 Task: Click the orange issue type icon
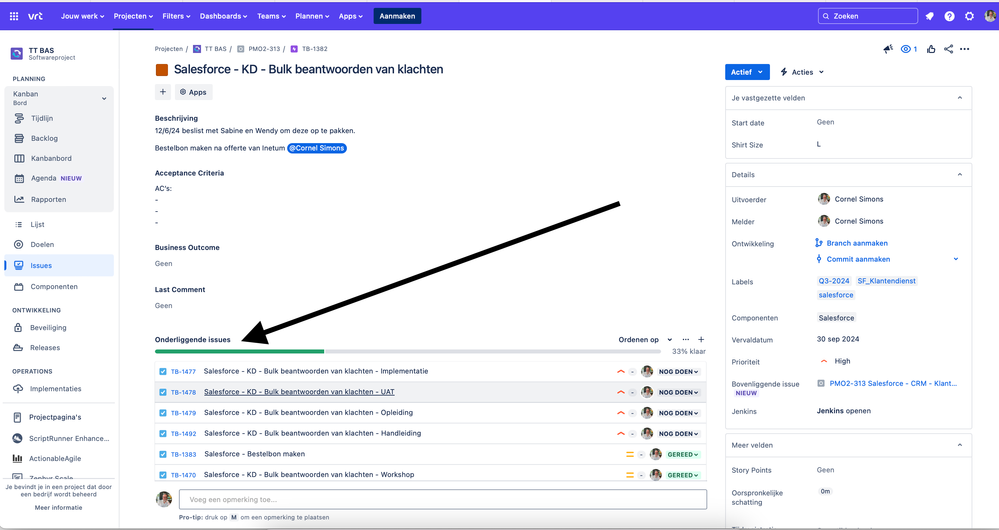[x=162, y=69]
